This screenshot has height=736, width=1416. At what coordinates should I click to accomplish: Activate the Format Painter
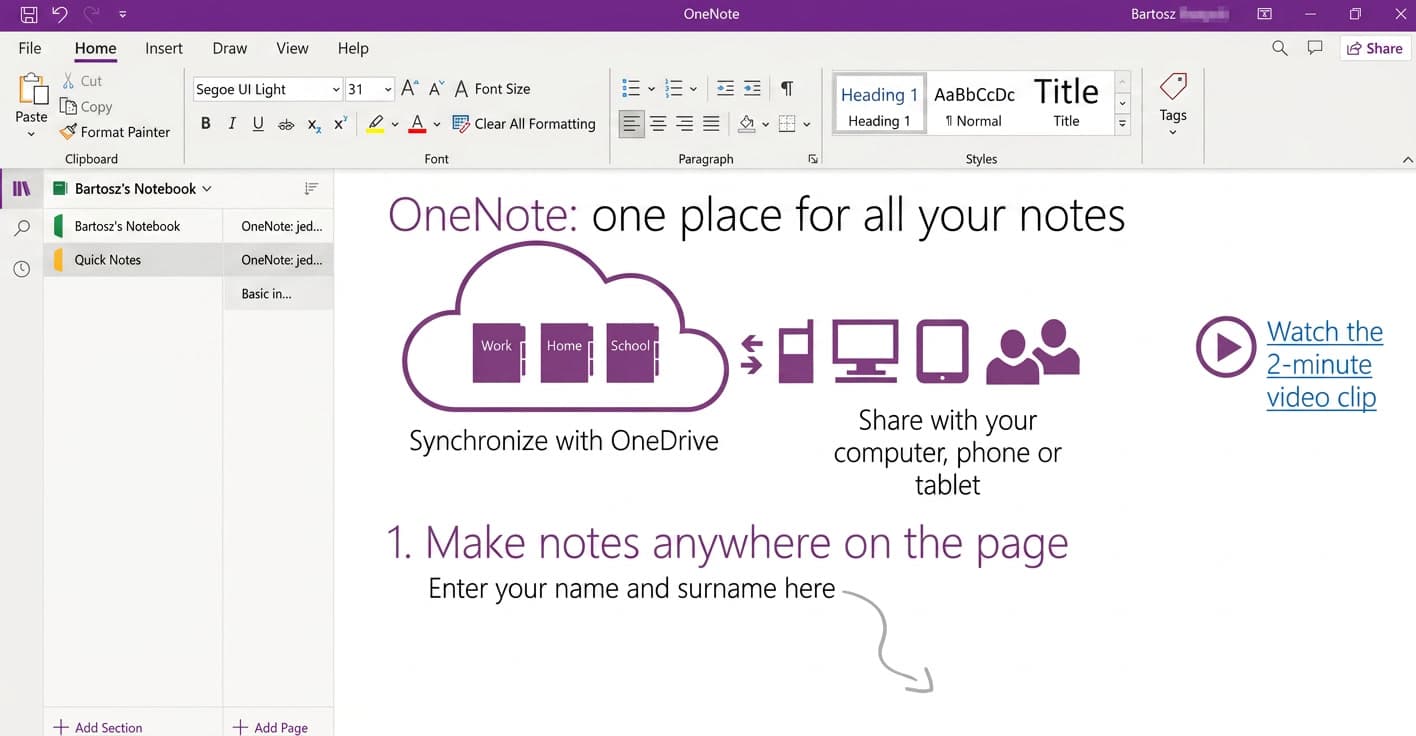click(x=115, y=132)
